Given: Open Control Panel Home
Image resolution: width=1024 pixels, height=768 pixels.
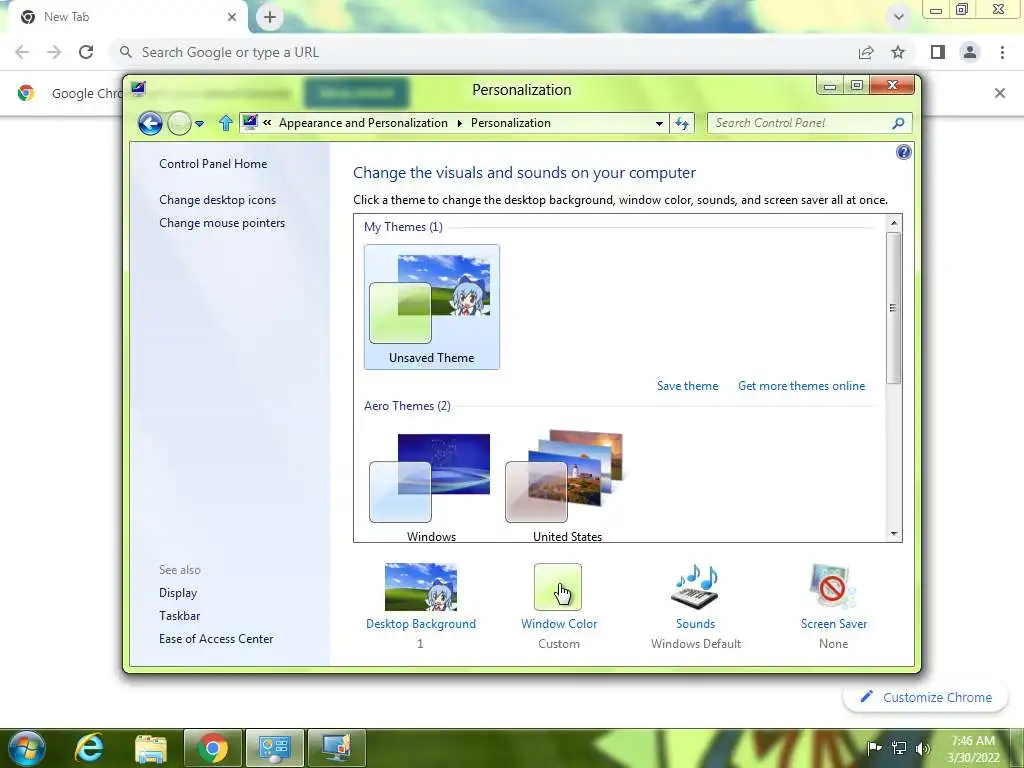Looking at the screenshot, I should click(213, 164).
